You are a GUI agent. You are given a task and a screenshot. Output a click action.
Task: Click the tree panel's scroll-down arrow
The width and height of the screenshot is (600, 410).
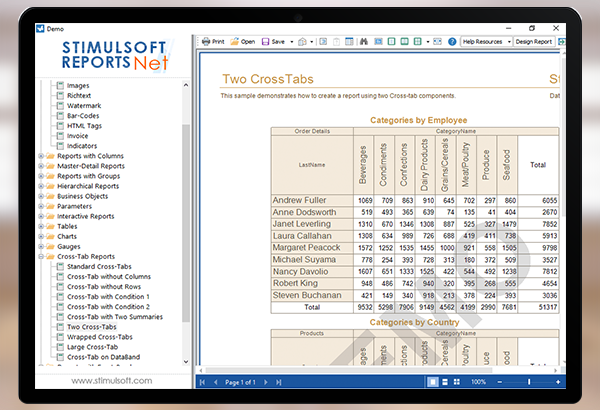[x=186, y=361]
